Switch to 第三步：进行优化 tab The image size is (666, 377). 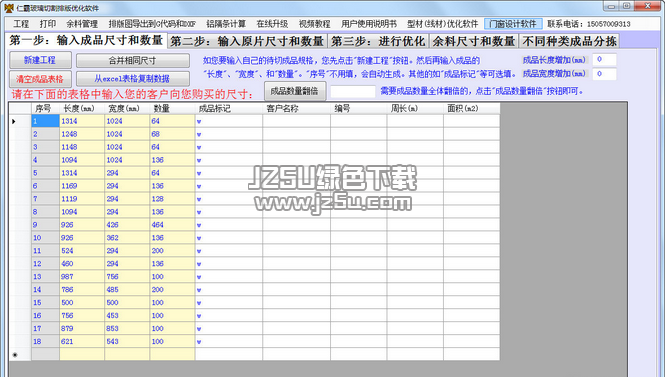coord(378,41)
